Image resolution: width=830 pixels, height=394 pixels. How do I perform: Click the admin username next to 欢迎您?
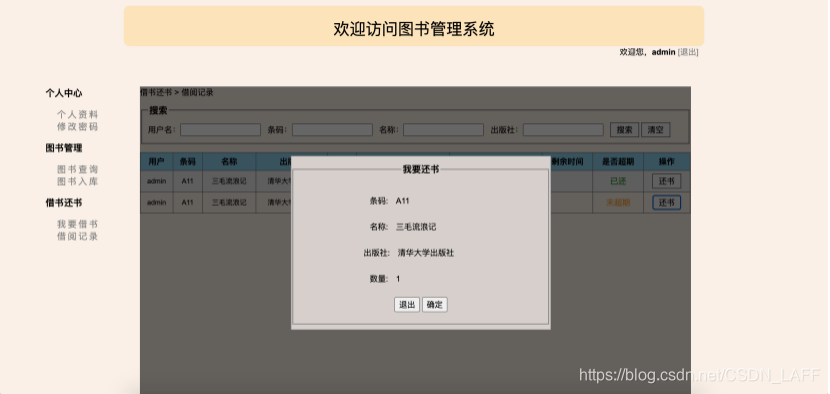[663, 52]
